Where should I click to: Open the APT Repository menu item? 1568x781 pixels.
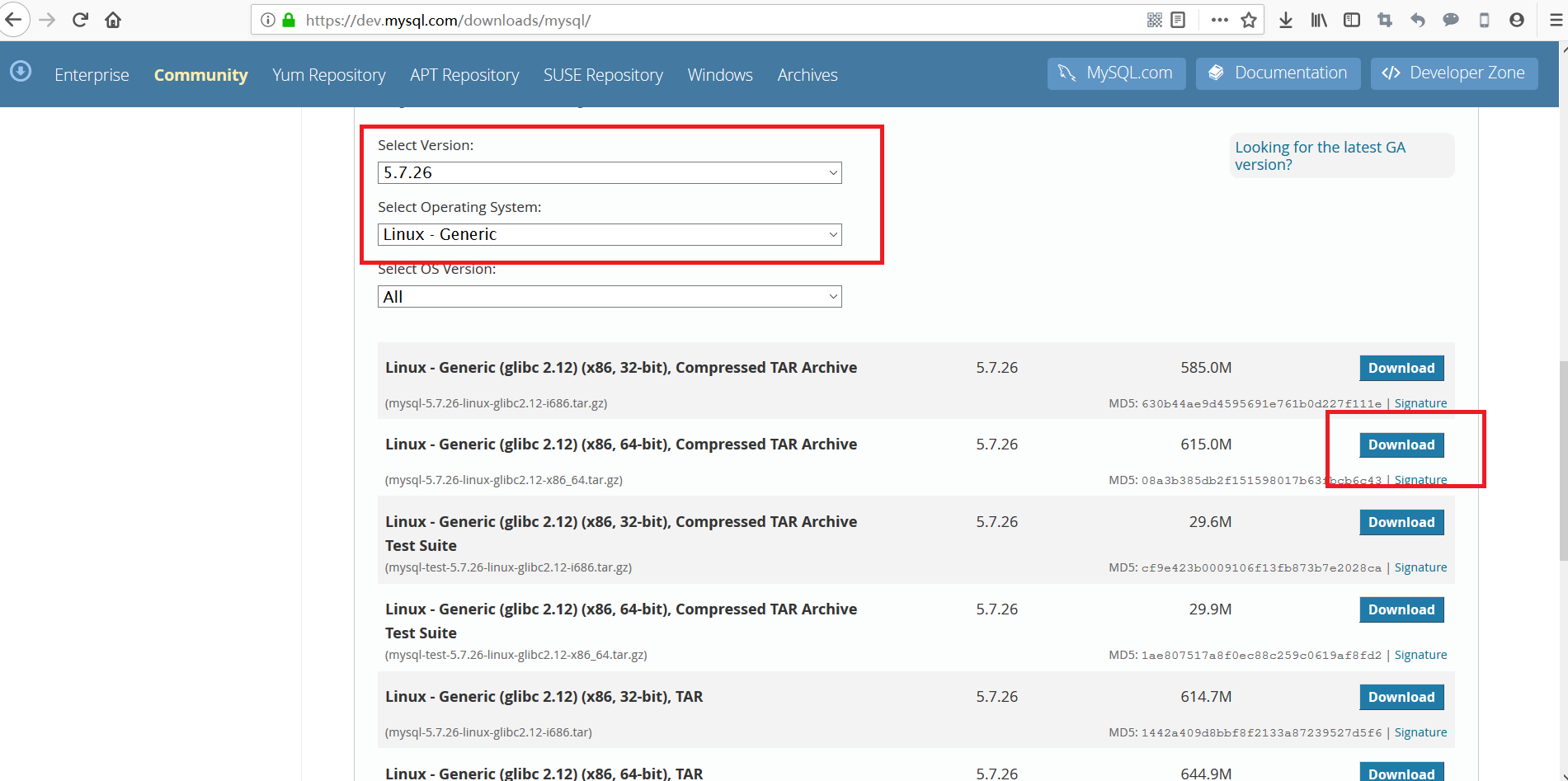click(464, 75)
